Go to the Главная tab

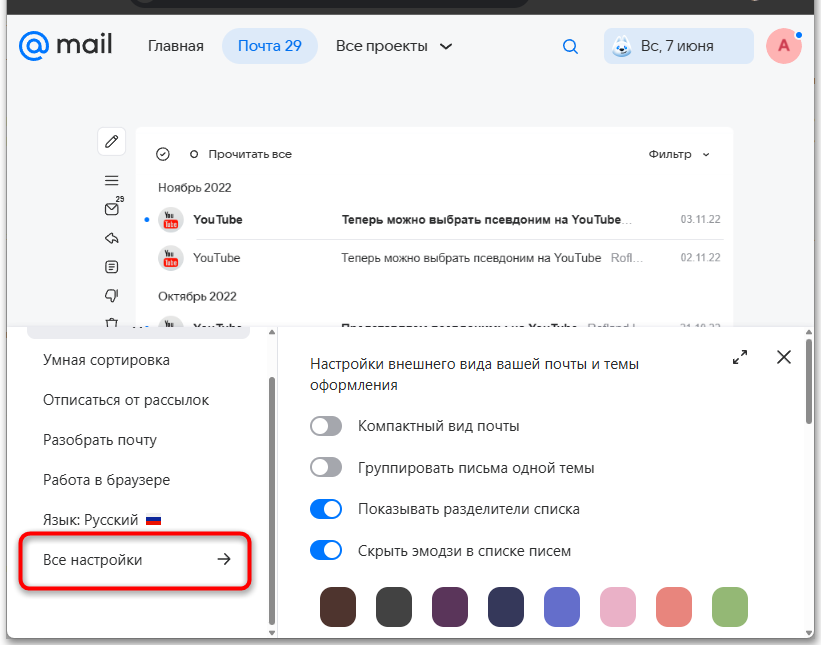175,46
